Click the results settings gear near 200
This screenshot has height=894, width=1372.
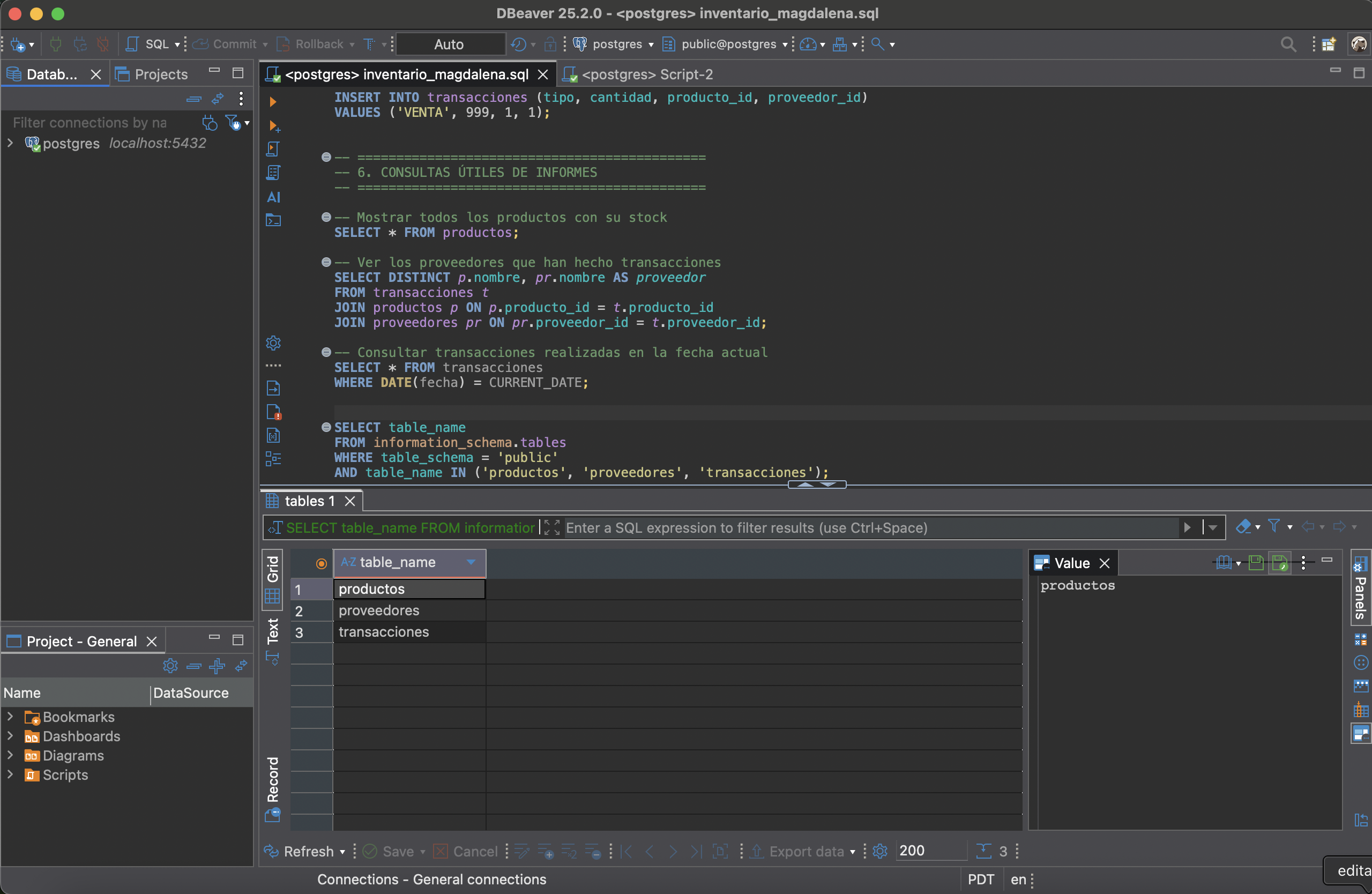tap(879, 851)
